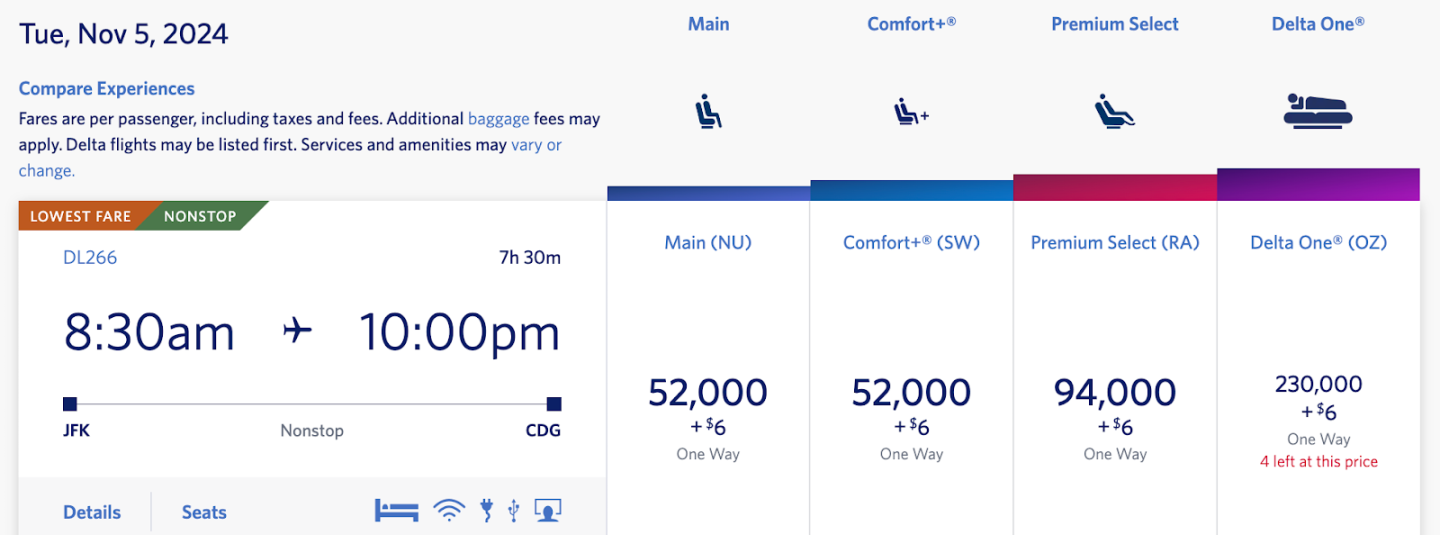Click the Premium Select recliner icon
The image size is (1440, 535).
coord(1114,111)
